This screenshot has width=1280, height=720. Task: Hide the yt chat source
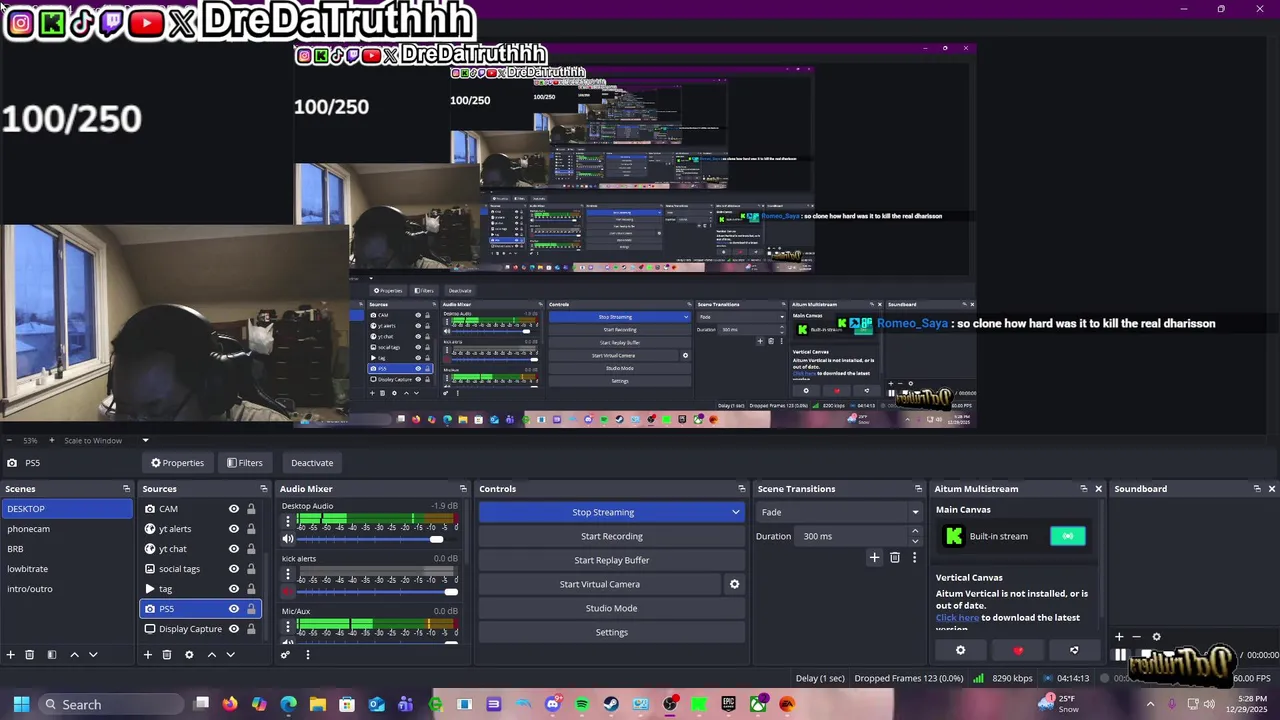[234, 549]
